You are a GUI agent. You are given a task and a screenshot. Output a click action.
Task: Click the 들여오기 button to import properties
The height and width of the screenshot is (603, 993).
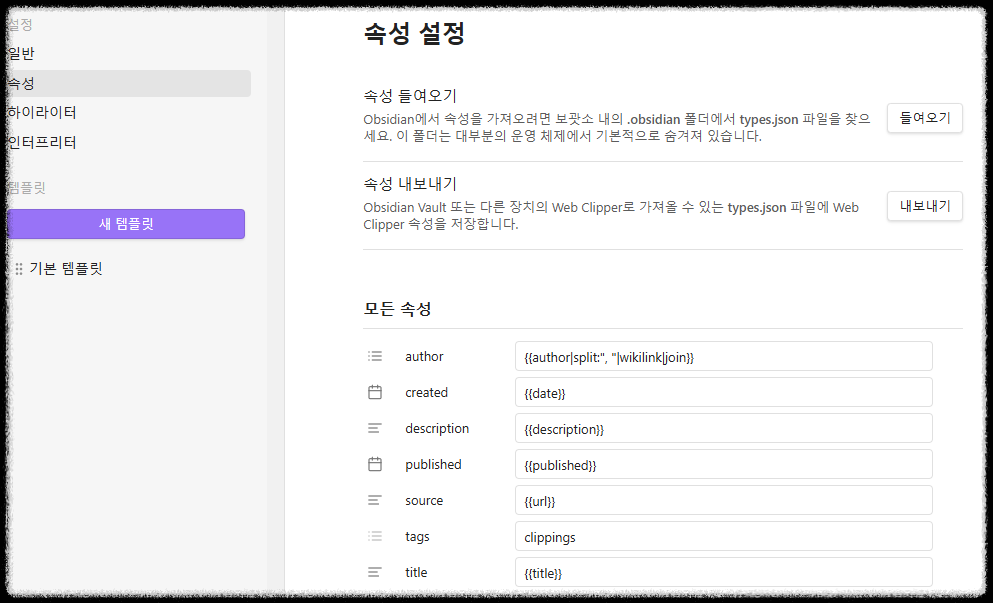pos(924,118)
